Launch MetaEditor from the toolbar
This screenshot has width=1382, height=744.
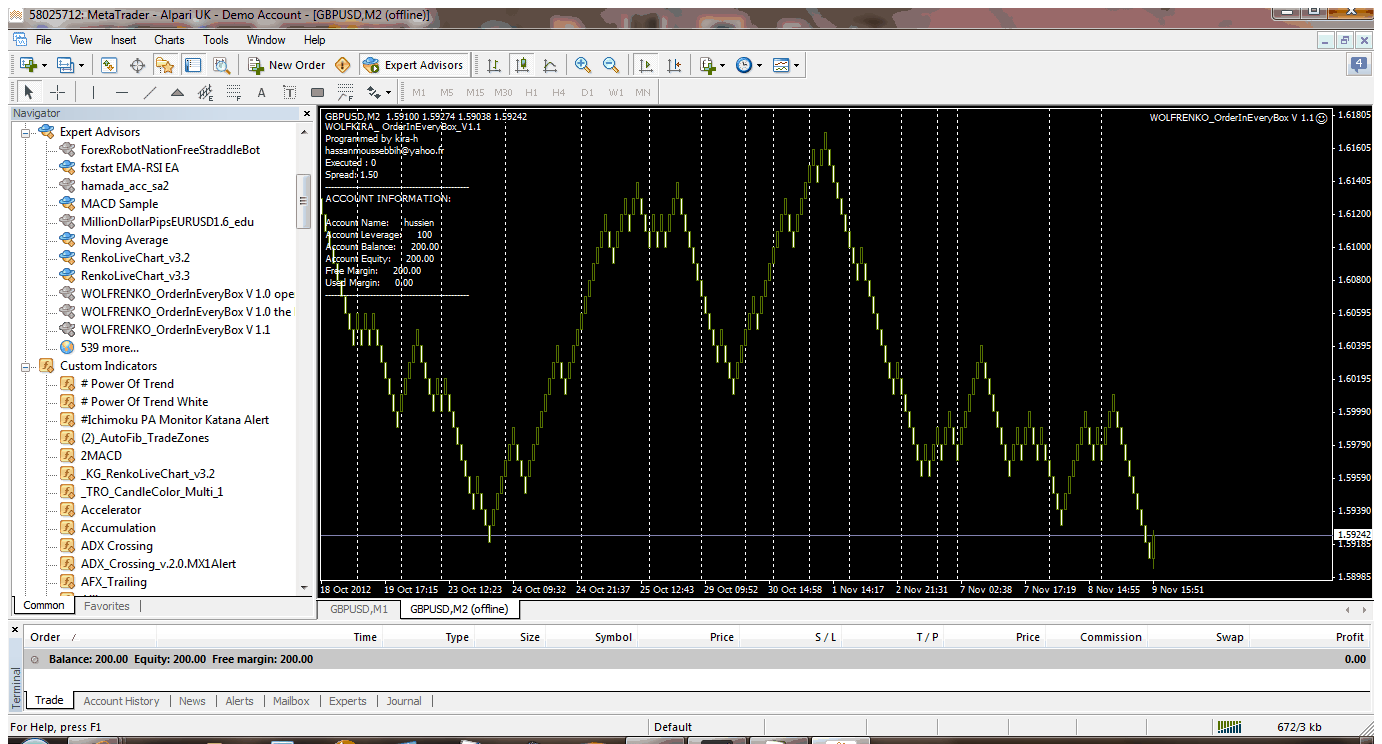(343, 65)
